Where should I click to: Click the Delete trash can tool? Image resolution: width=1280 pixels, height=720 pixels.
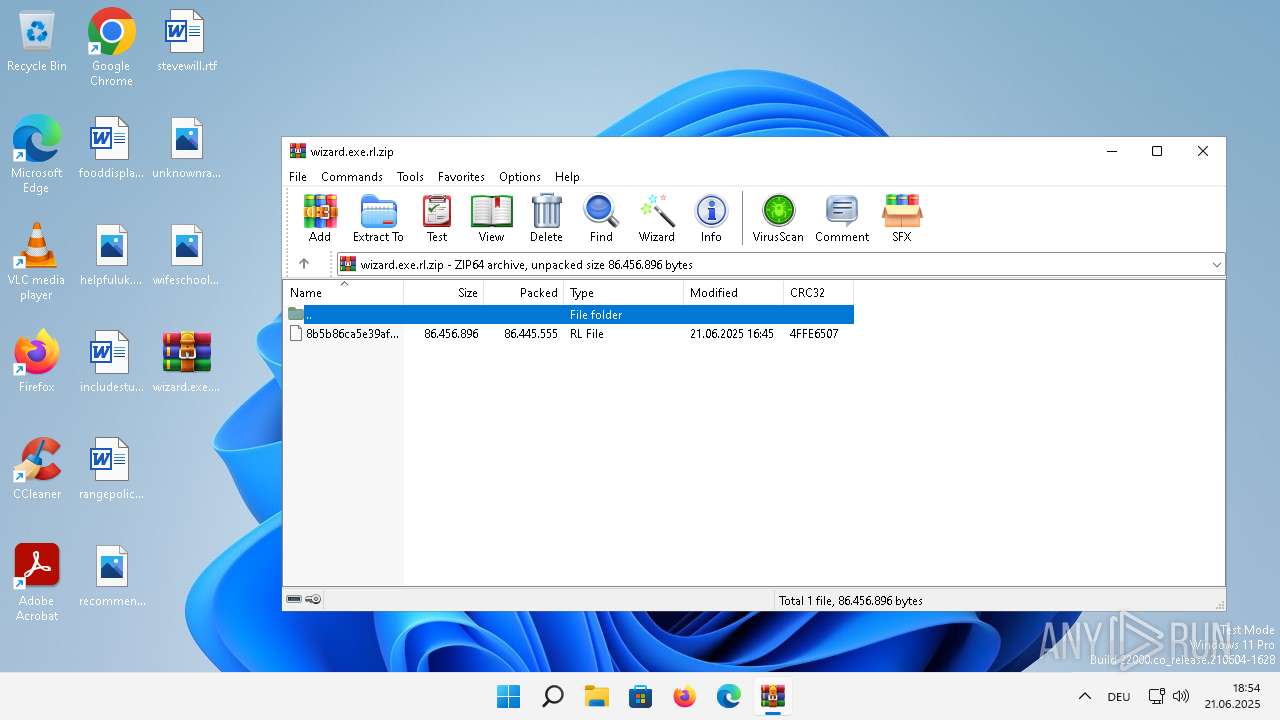pos(546,218)
